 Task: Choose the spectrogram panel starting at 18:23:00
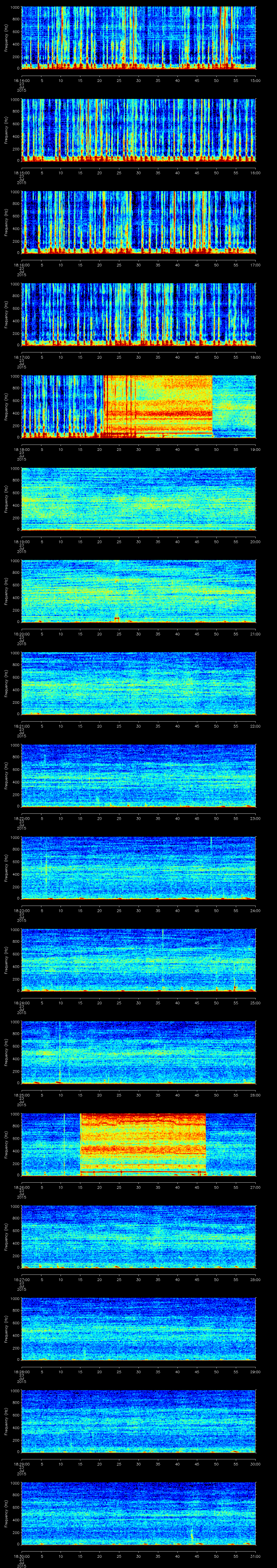[x=139, y=868]
